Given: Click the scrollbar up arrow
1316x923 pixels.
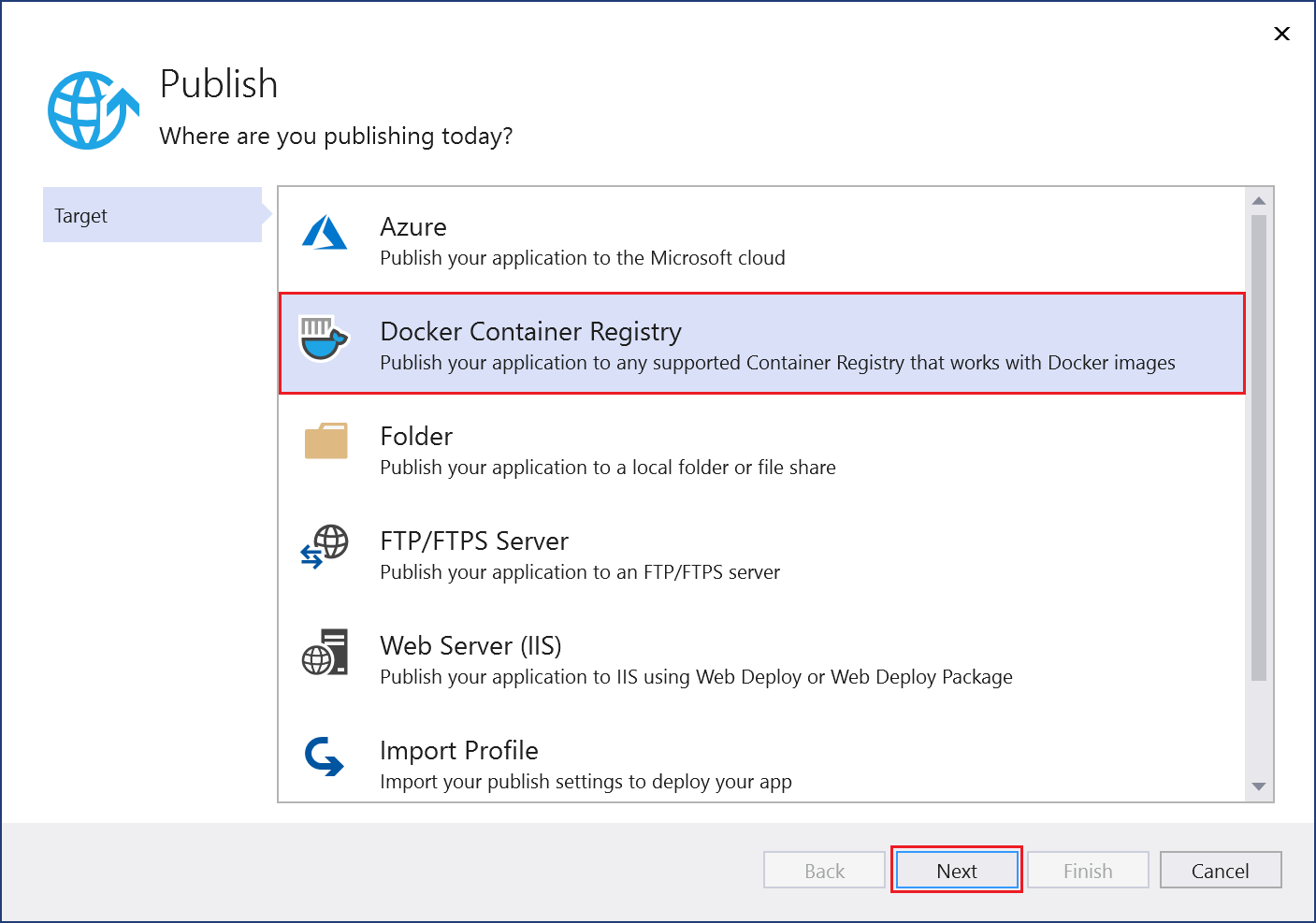Looking at the screenshot, I should pos(1258,198).
